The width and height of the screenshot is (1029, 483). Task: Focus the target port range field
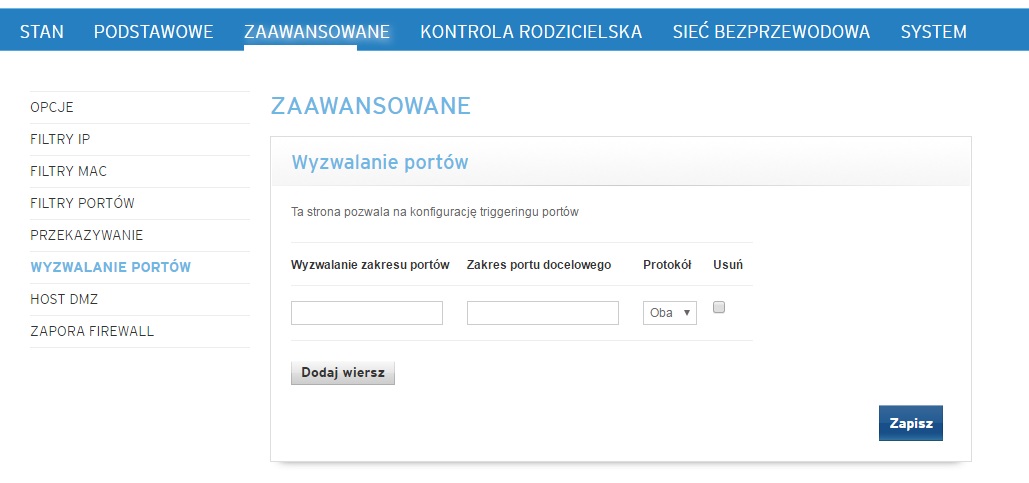(x=543, y=313)
